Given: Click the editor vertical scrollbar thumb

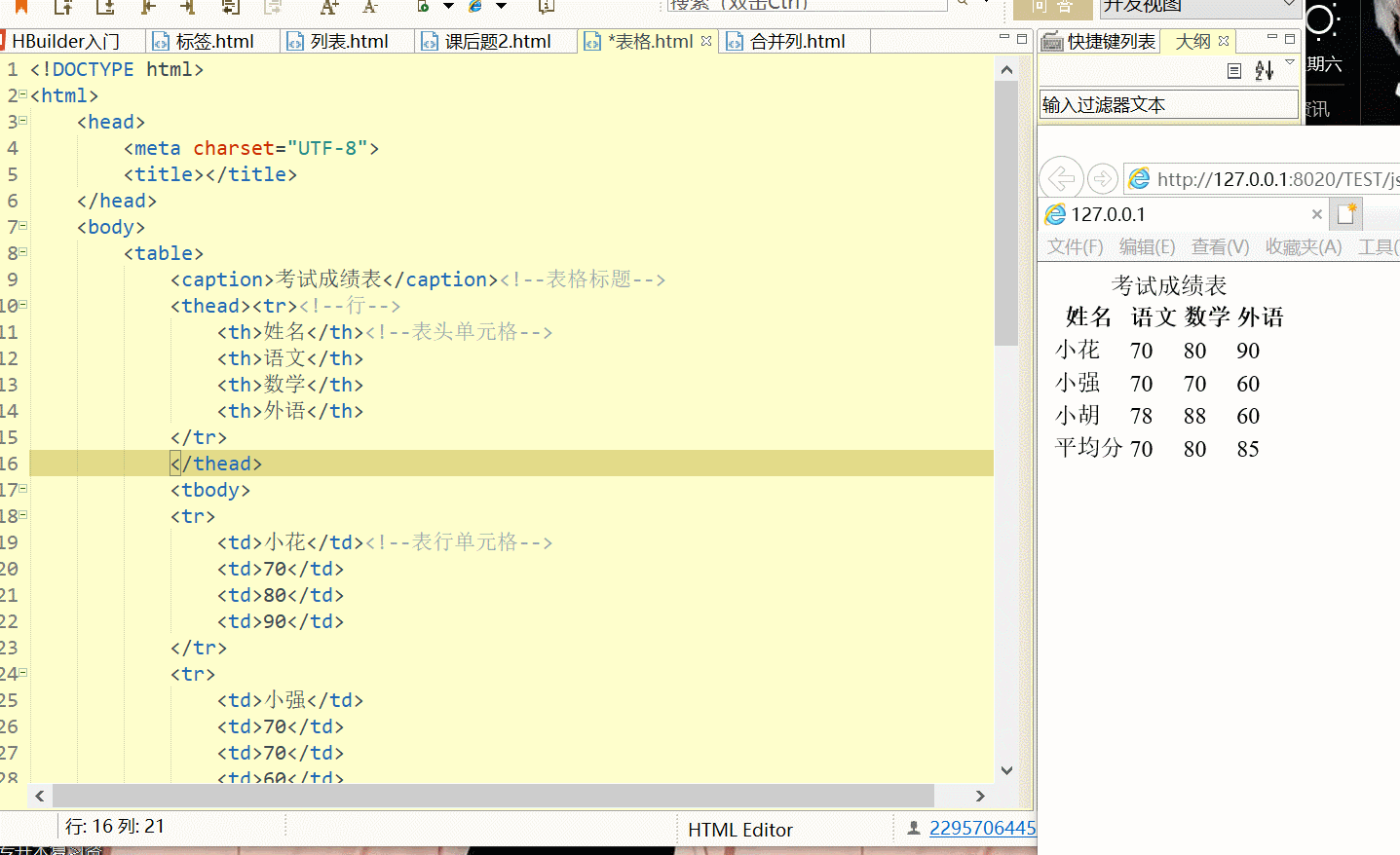Looking at the screenshot, I should (1006, 213).
